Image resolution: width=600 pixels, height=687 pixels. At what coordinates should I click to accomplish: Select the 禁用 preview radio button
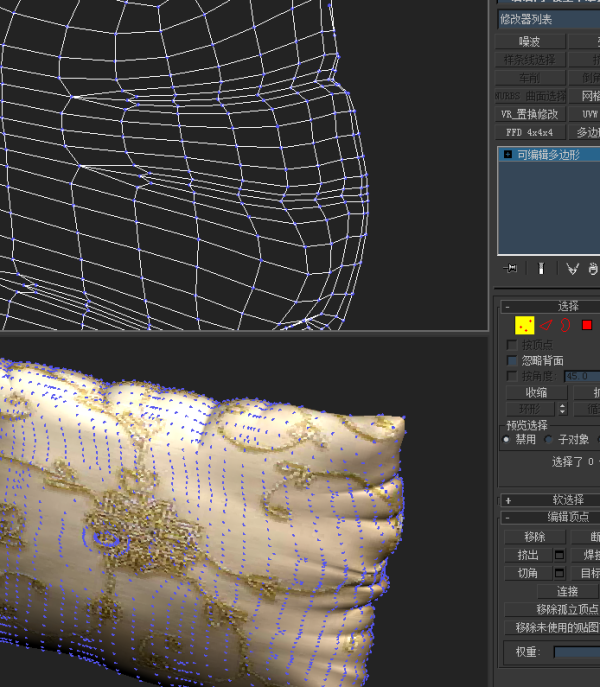[x=507, y=439]
